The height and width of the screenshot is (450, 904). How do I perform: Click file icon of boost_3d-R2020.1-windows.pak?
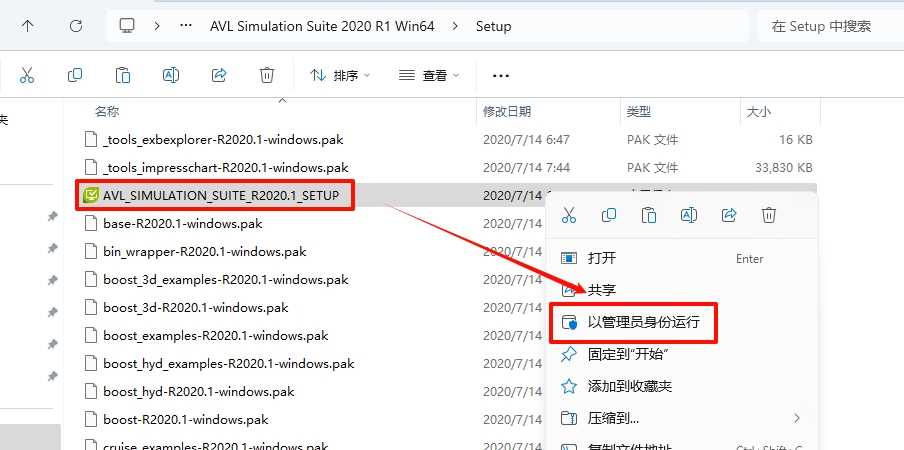[x=91, y=307]
